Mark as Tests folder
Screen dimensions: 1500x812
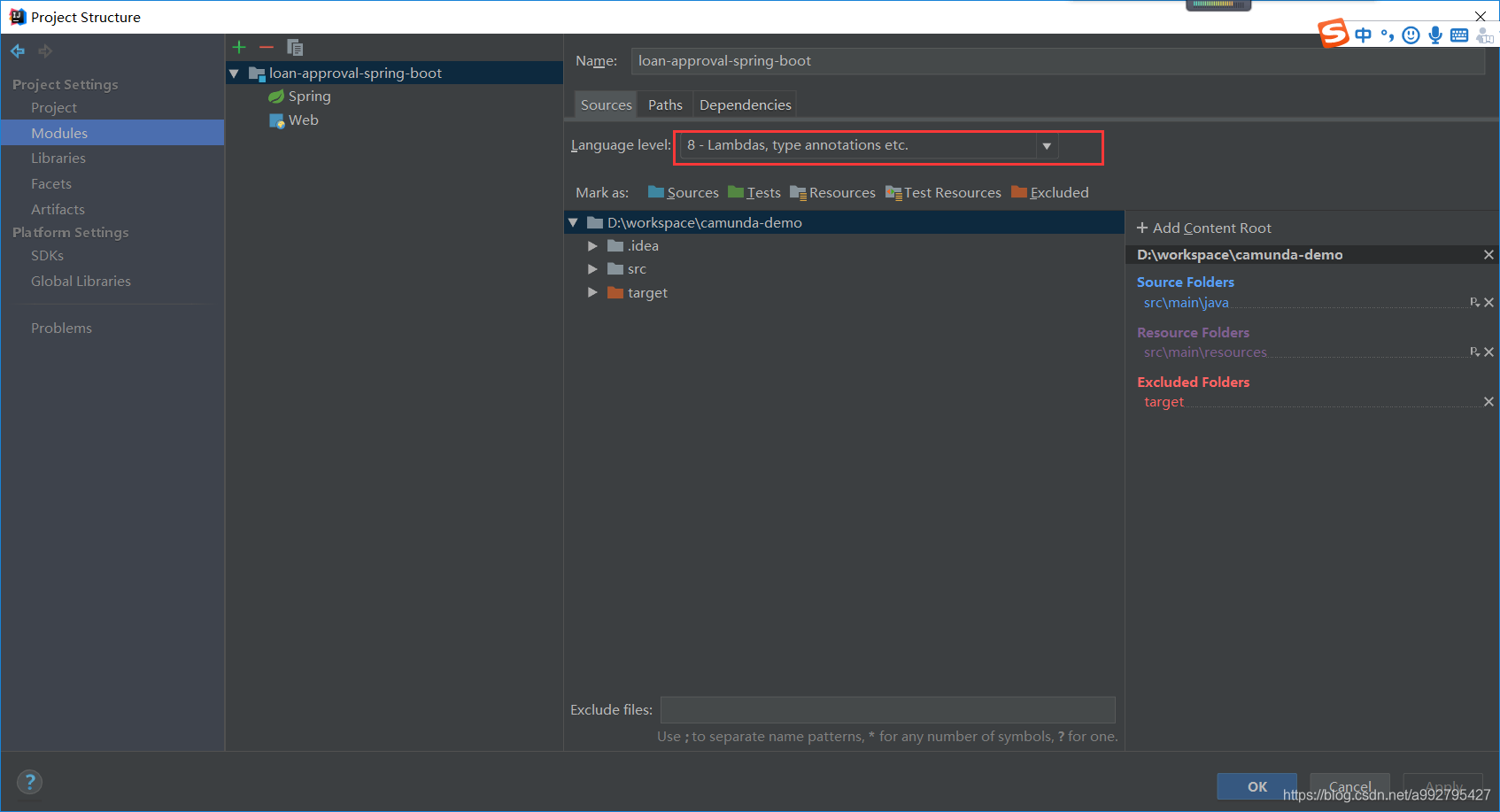click(754, 192)
